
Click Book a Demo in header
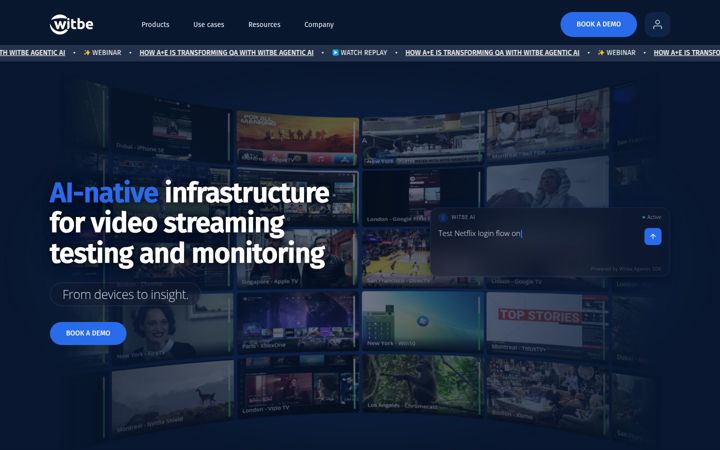[x=598, y=24]
